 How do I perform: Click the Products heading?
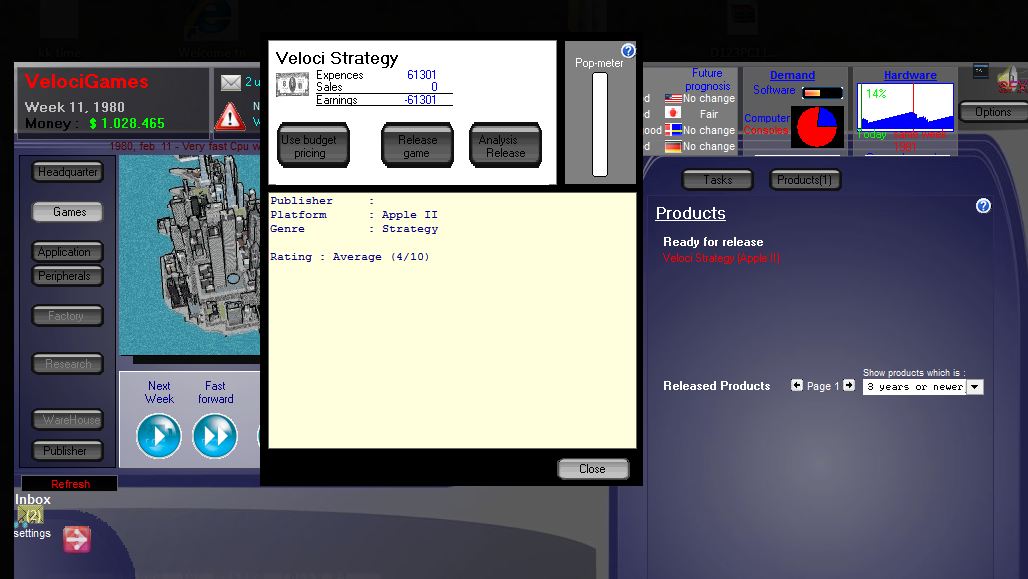690,213
